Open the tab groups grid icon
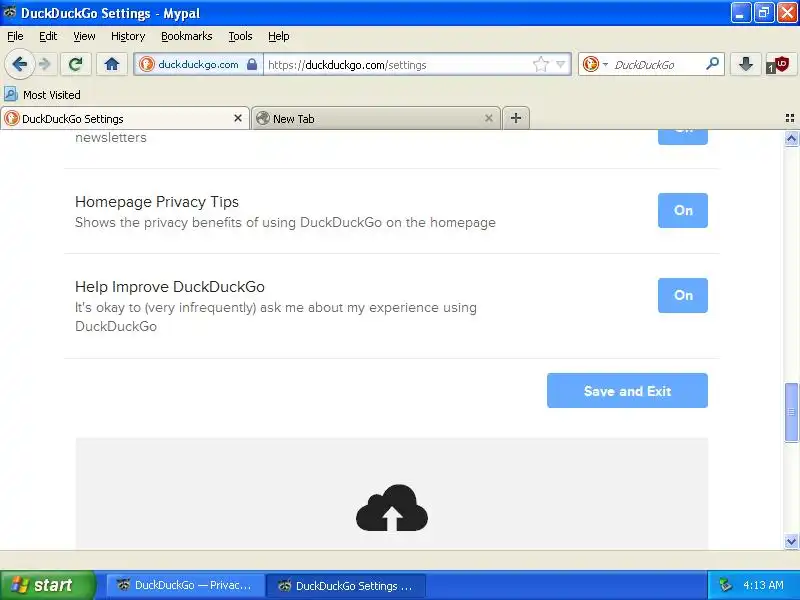800x600 pixels. pos(790,118)
